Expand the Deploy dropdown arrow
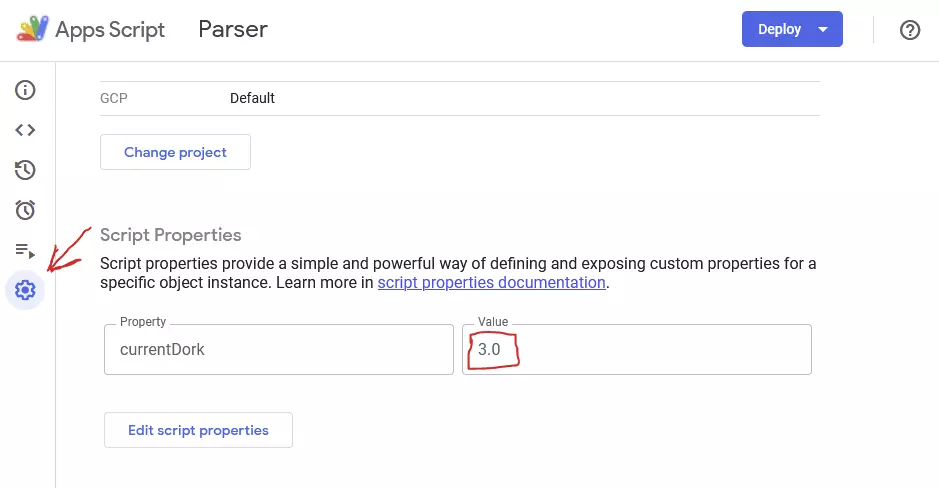This screenshot has height=488, width=939. point(823,29)
